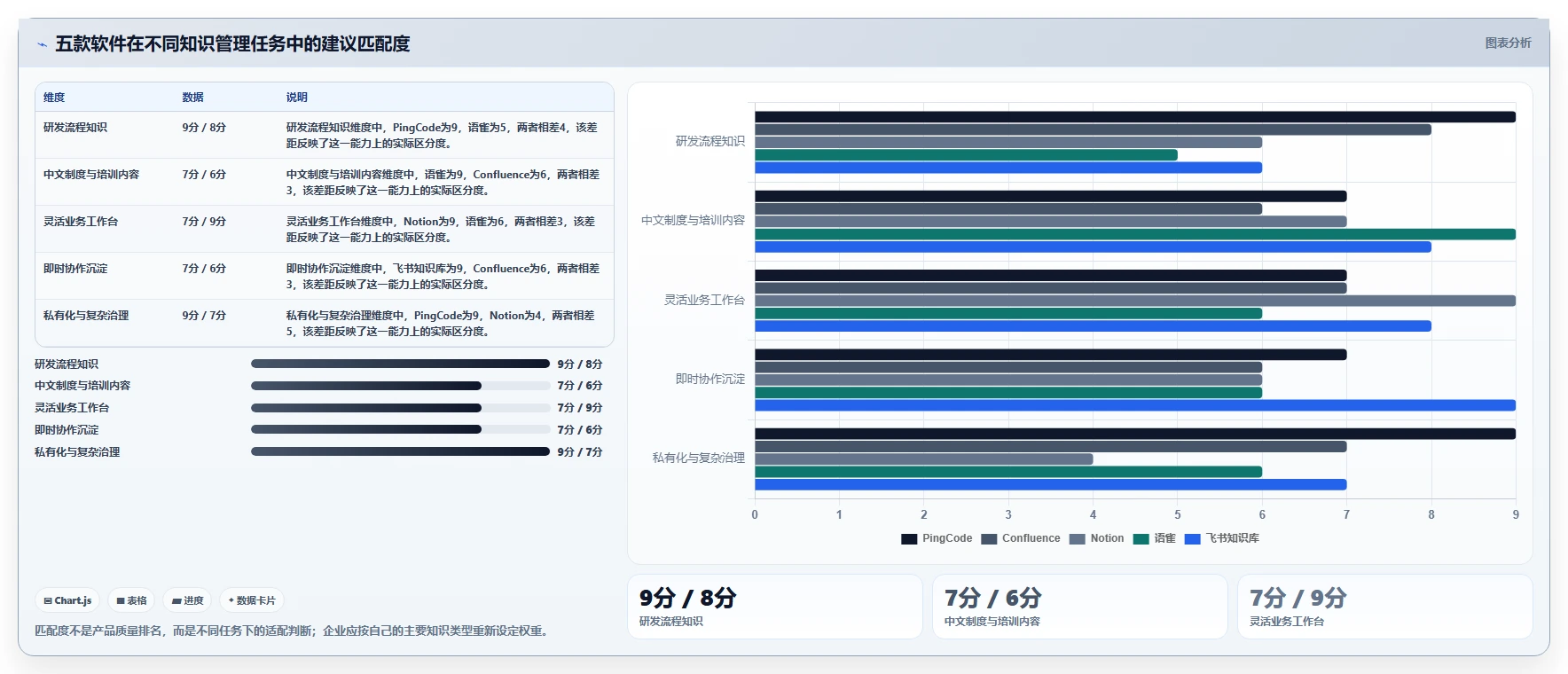Click the 中文制度与培训内容 progress bar
Image resolution: width=1568 pixels, height=674 pixels.
[400, 386]
